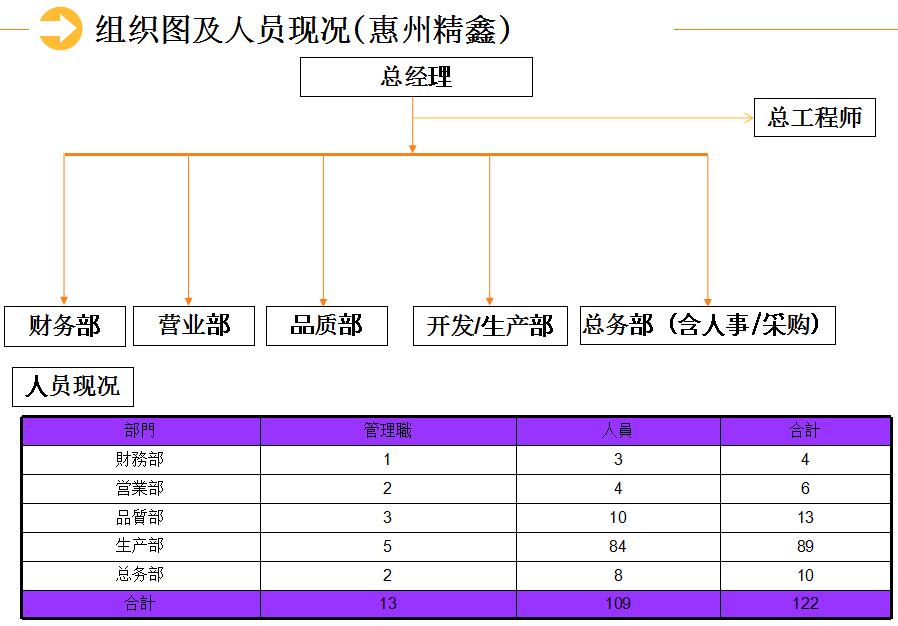Click 生产部 管理職 value 5
Screen dimensions: 898x626
[x=387, y=546]
